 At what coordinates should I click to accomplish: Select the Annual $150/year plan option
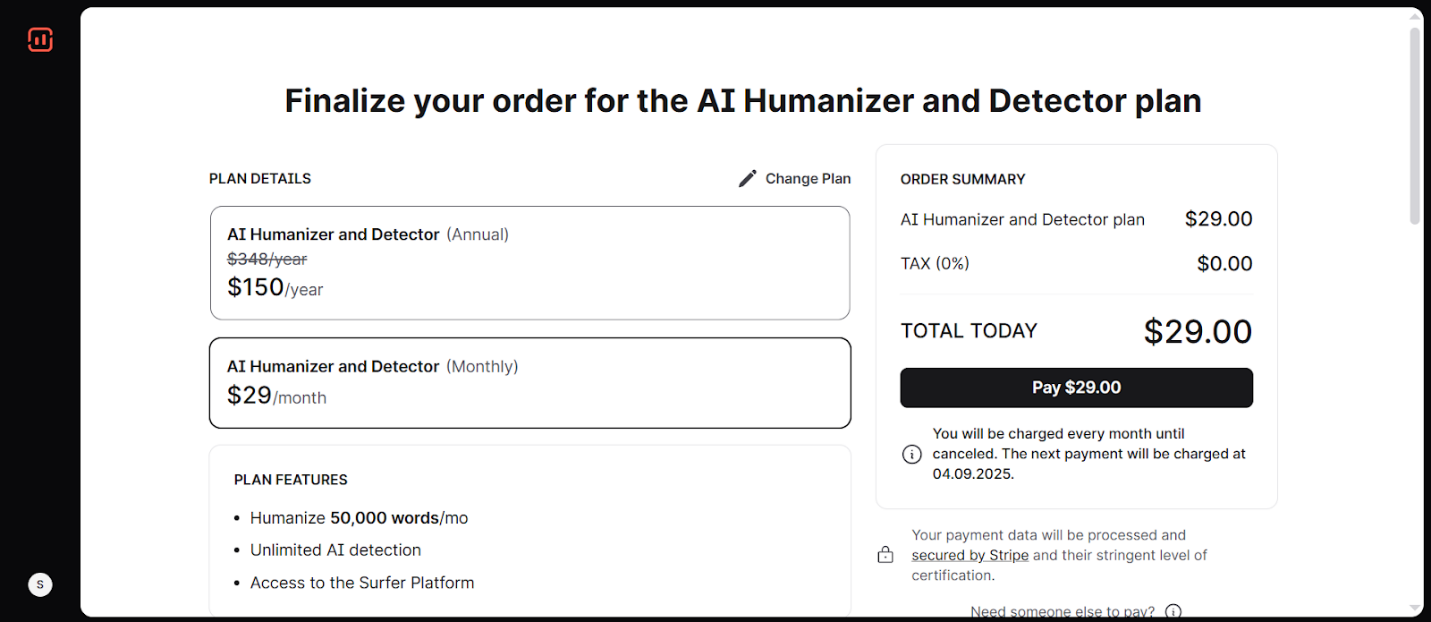pos(530,263)
